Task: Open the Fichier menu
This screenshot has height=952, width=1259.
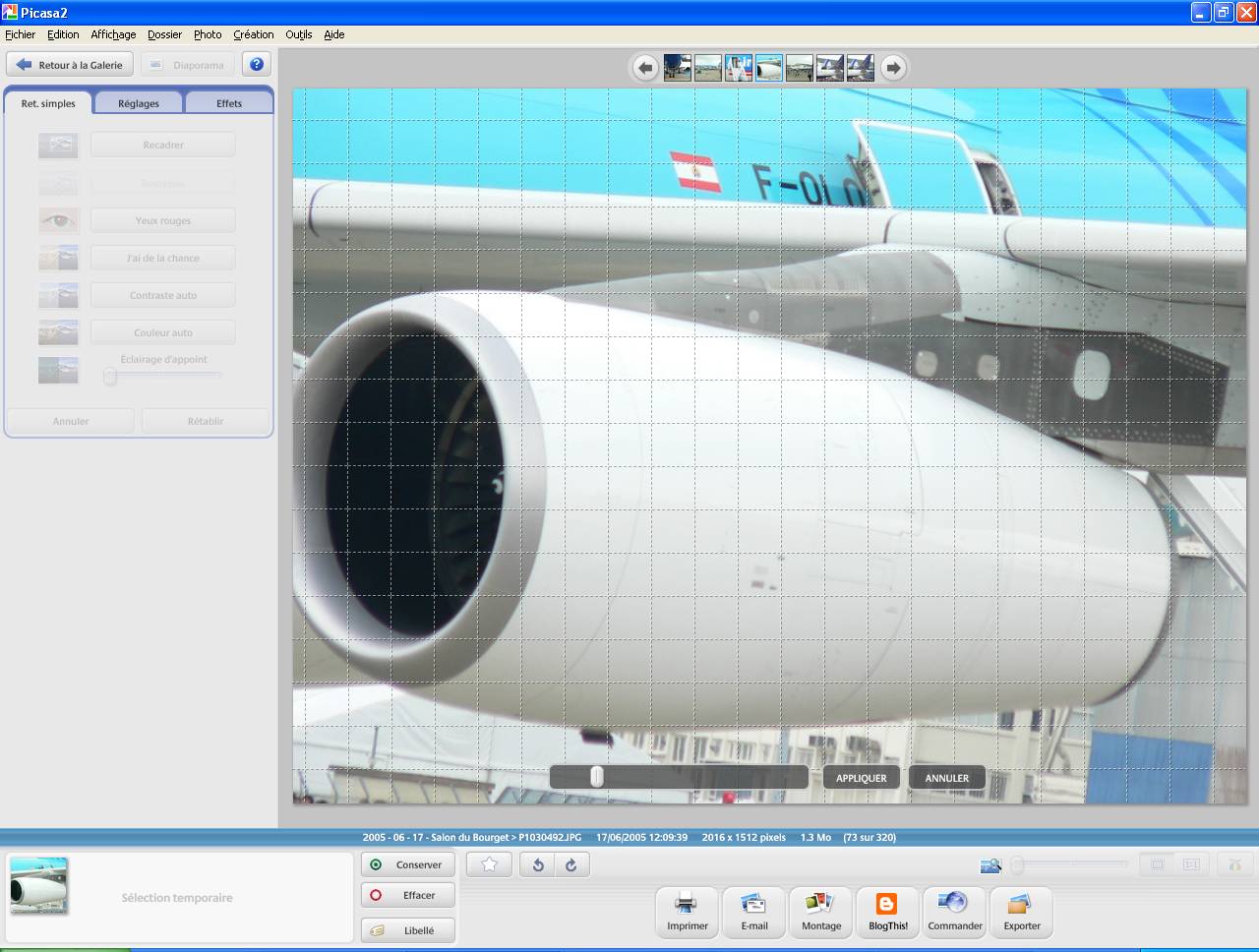Action: [20, 34]
